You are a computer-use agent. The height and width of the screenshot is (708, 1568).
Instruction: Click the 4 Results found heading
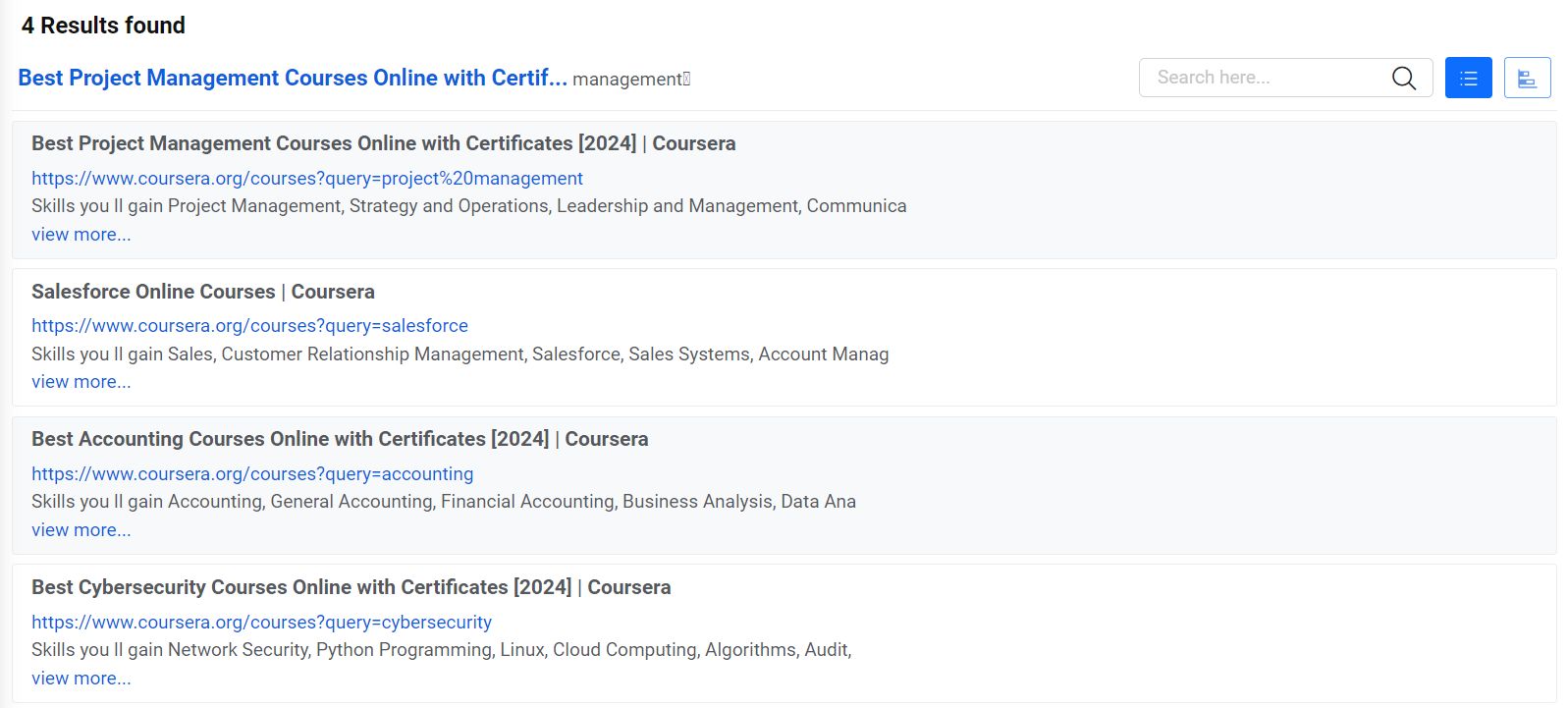point(103,26)
